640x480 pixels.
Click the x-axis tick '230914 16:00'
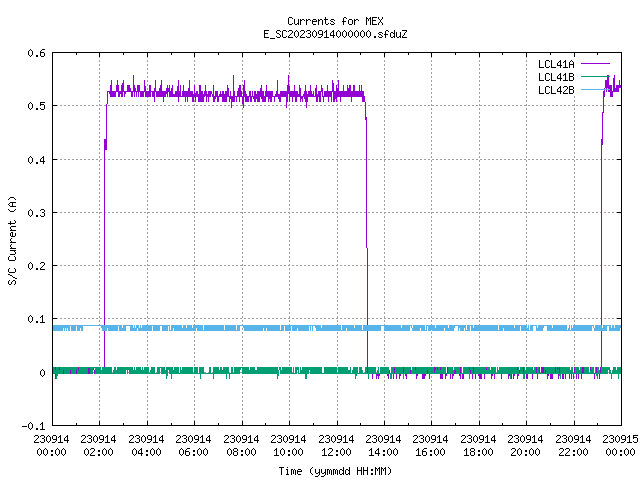coord(431,446)
